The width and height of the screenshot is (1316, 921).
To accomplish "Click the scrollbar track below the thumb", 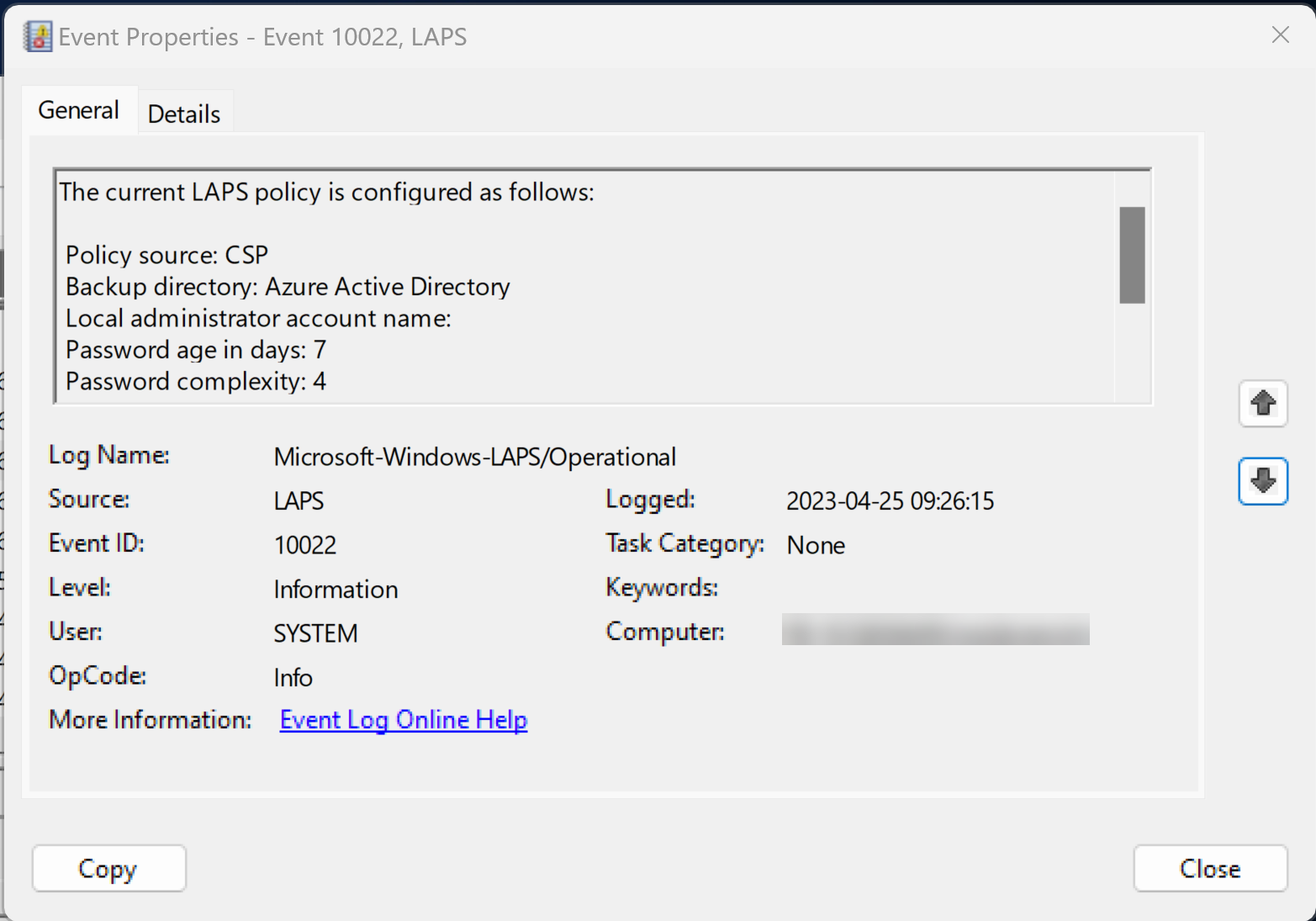I will point(1132,353).
